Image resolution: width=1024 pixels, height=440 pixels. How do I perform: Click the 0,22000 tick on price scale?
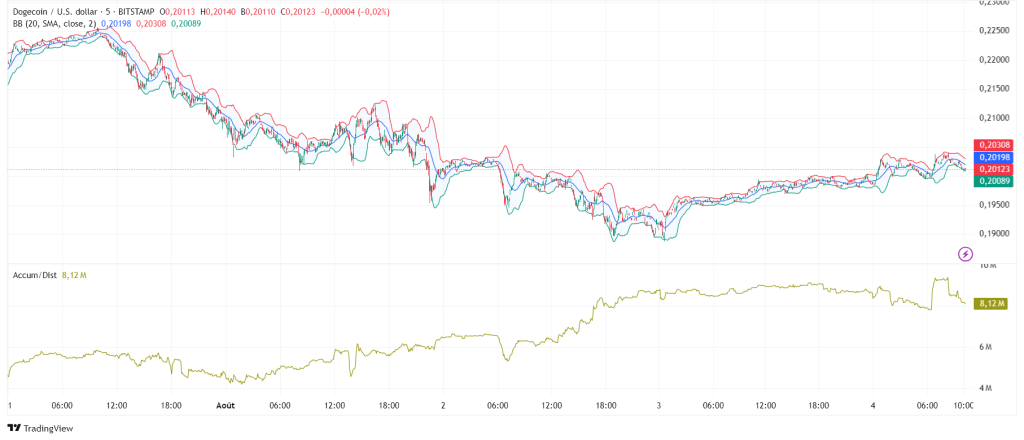pos(996,60)
